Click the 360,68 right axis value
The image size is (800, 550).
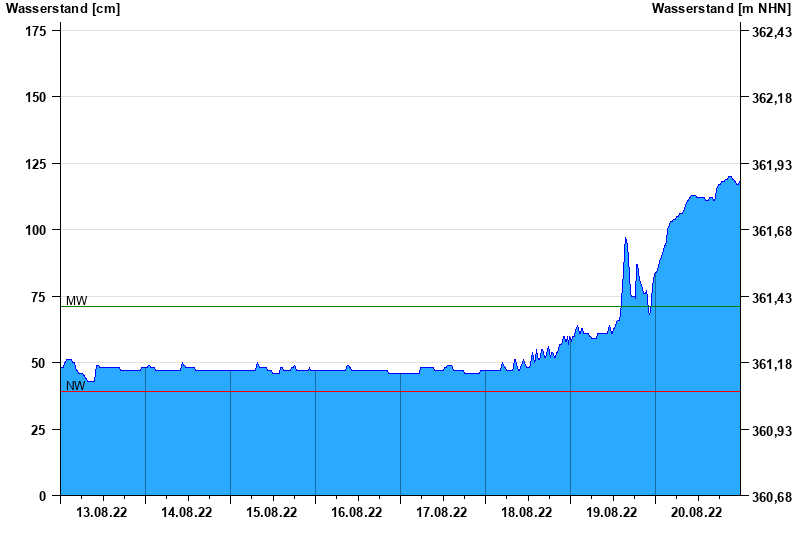(771, 497)
